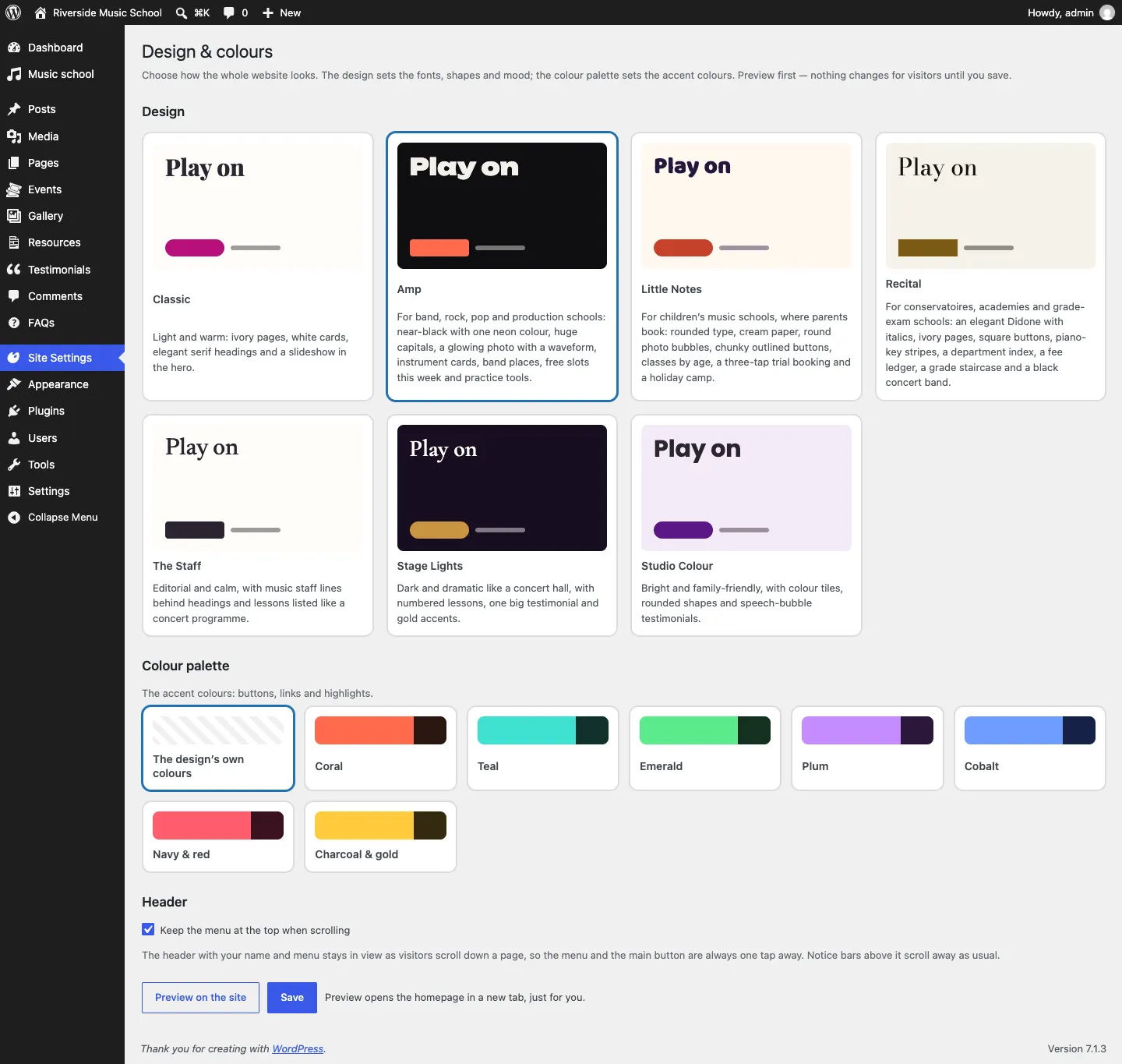This screenshot has height=1064, width=1122.
Task: Choose the Navy & red palette
Action: coord(218,837)
